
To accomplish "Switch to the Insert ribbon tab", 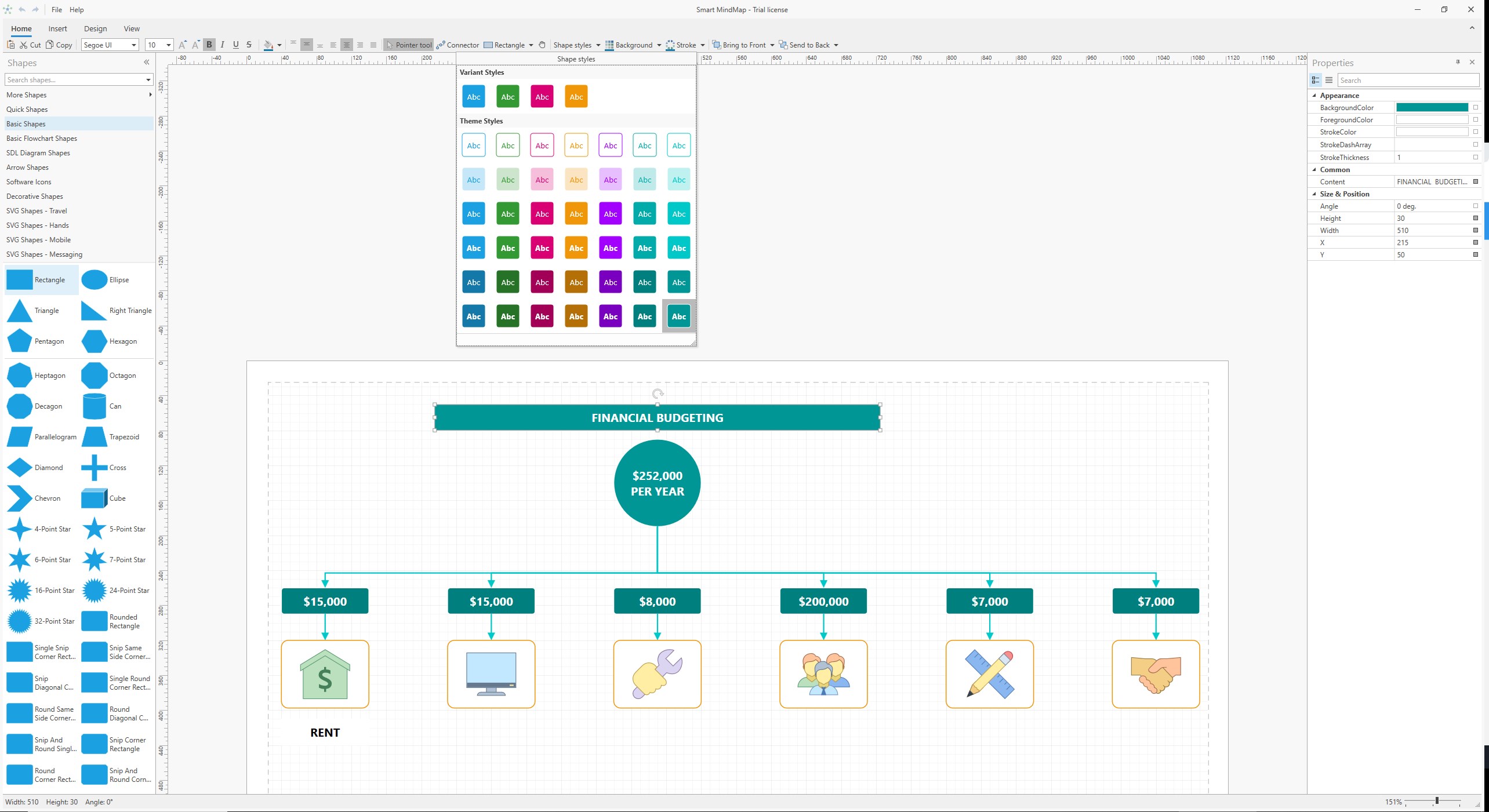I will (57, 28).
